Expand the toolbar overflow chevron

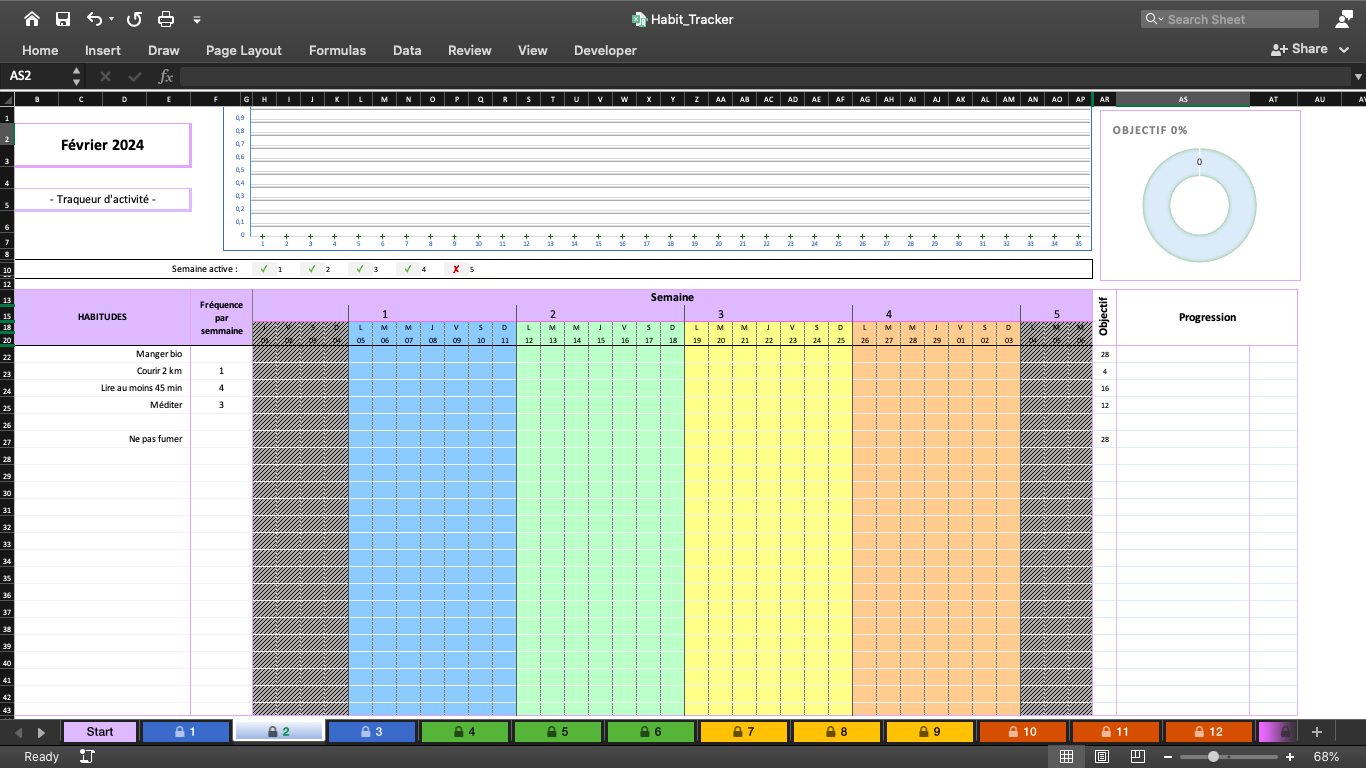[196, 18]
